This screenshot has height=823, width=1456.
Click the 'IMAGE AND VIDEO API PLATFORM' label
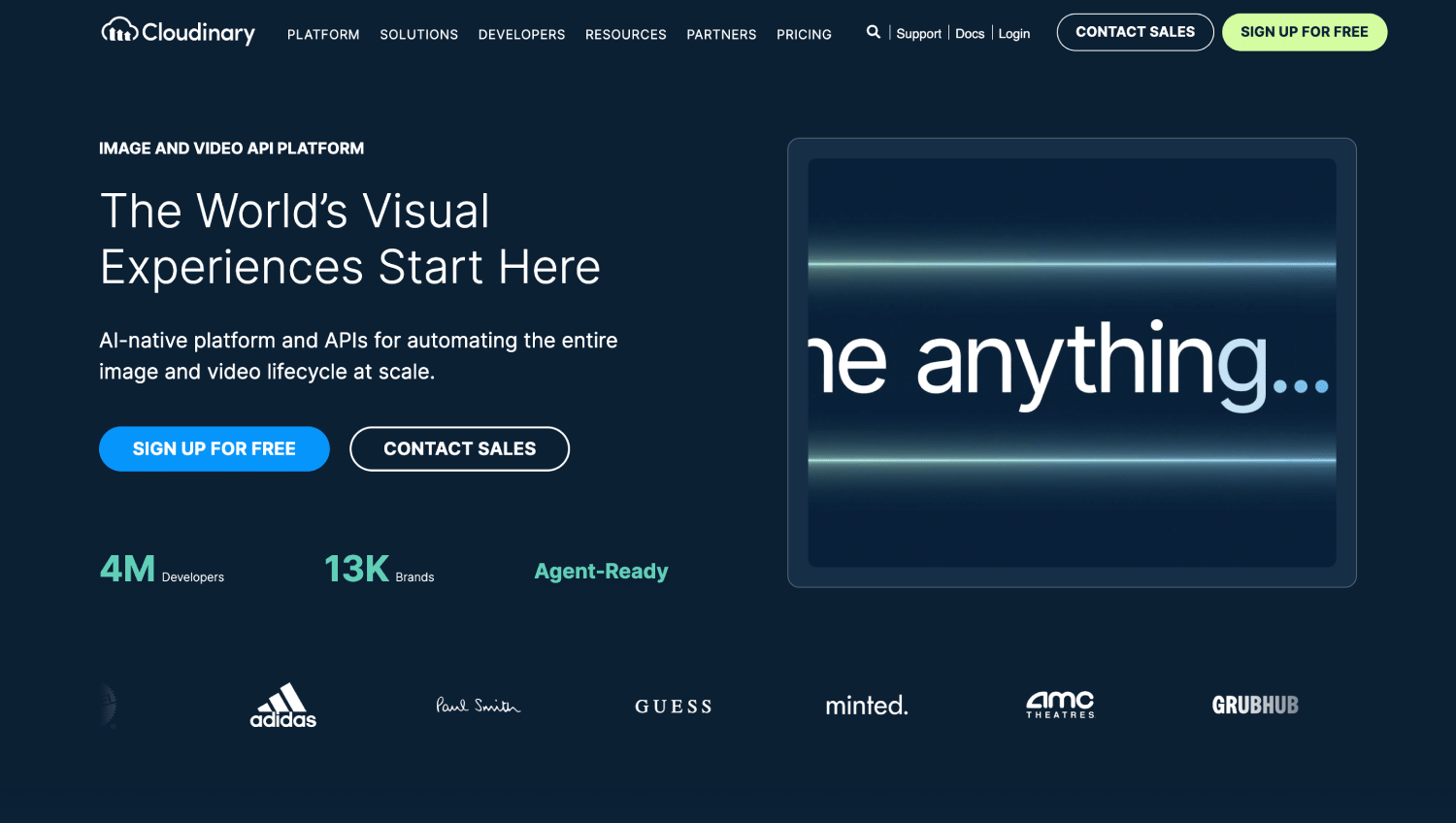[x=231, y=148]
